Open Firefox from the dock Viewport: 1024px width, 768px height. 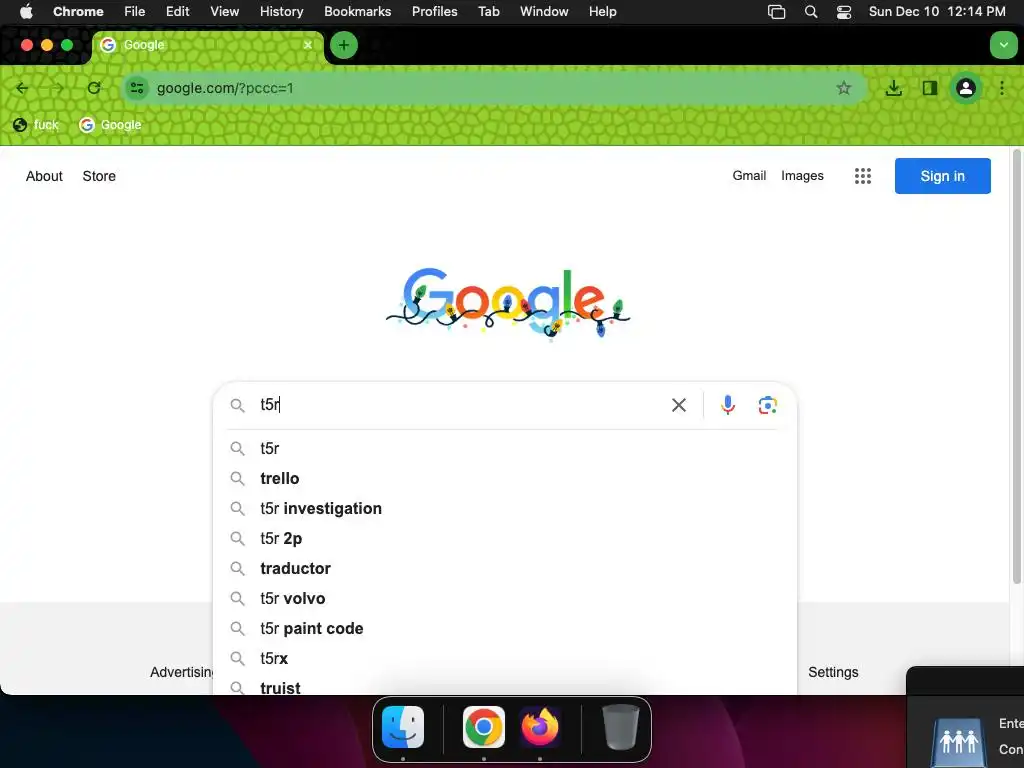coord(539,727)
